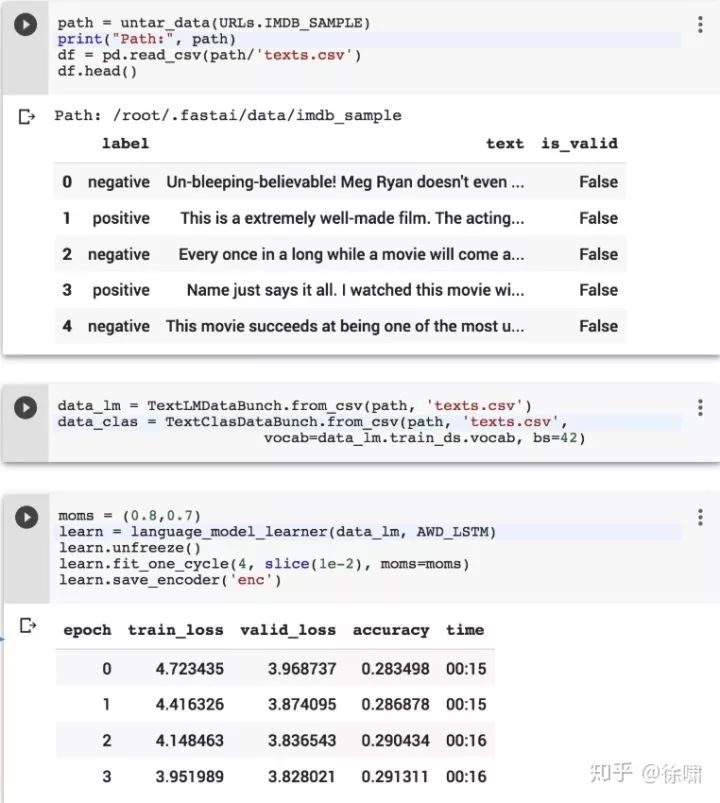Open options menu for the language_model_learner cell

(x=699, y=518)
